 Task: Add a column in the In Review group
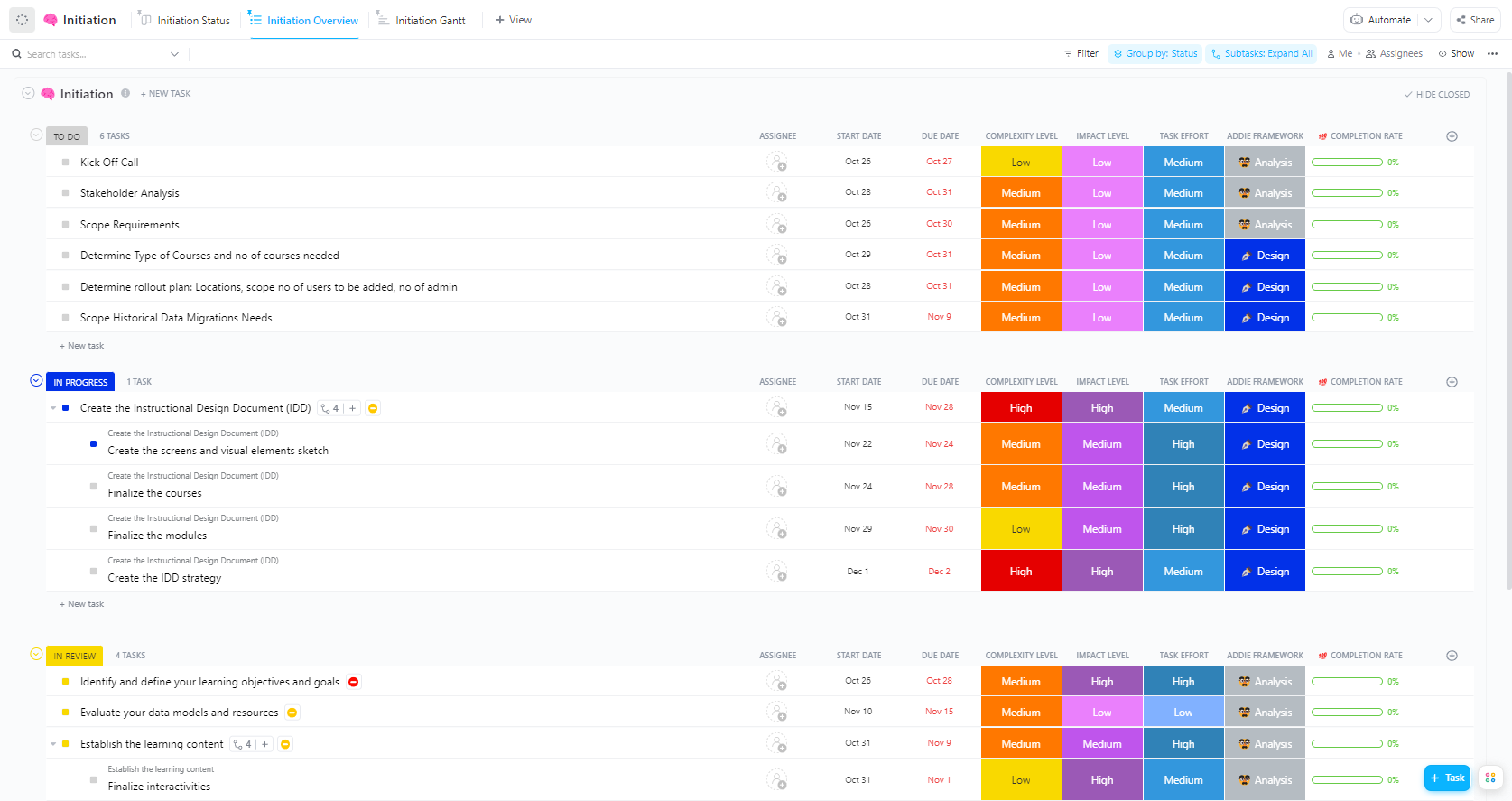click(1452, 656)
